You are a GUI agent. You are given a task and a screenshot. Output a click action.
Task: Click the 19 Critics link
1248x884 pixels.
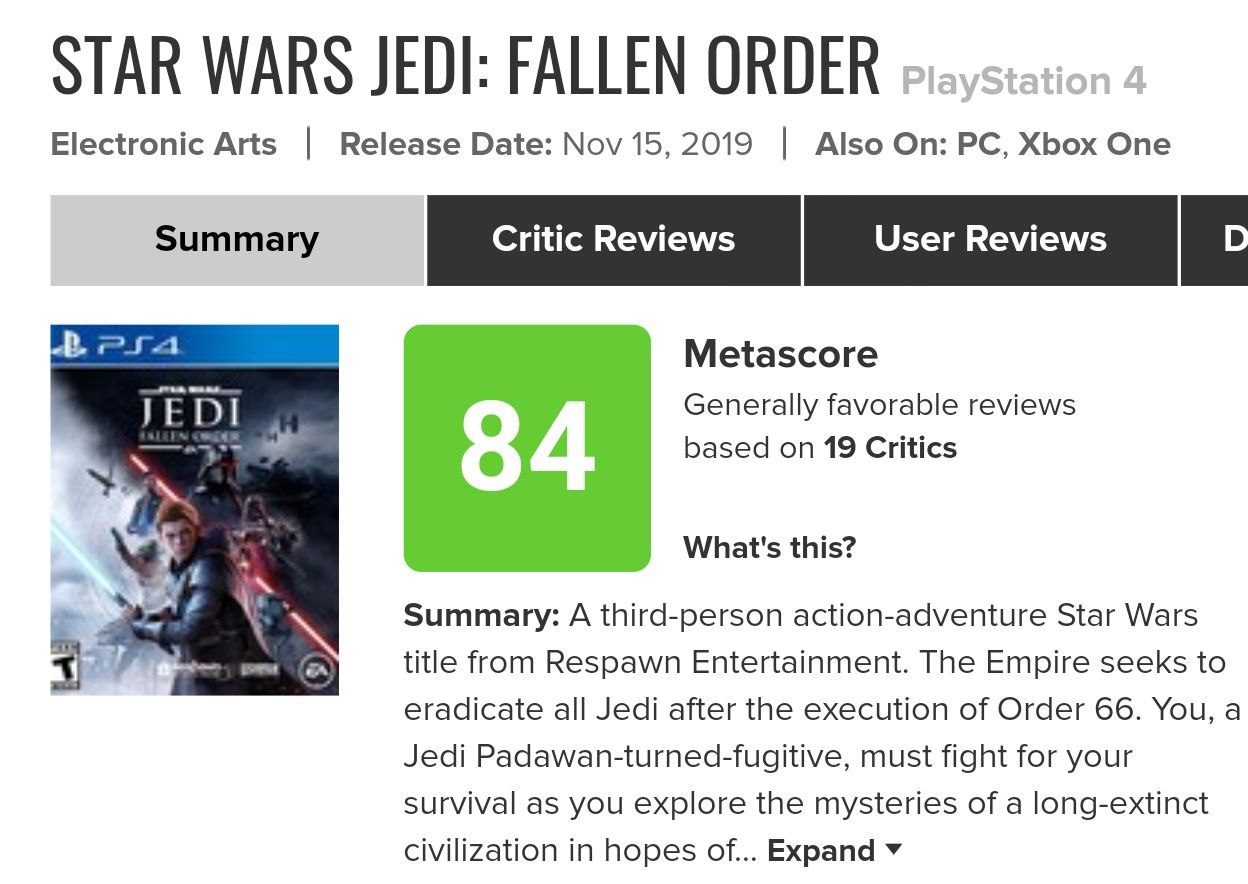point(890,448)
